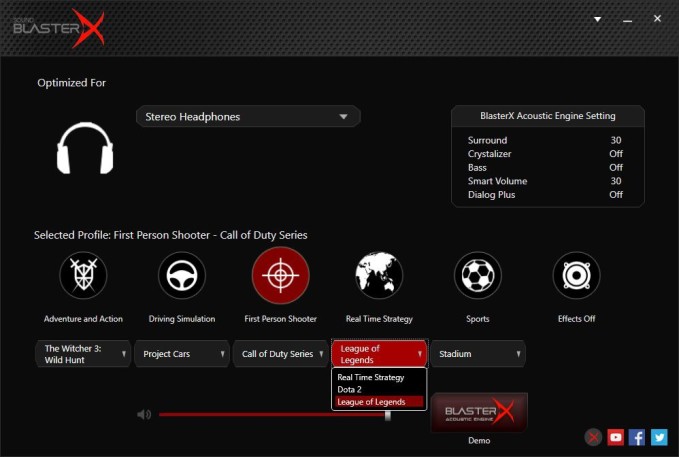Click the Demo label text
This screenshot has width=679, height=457.
click(x=479, y=441)
